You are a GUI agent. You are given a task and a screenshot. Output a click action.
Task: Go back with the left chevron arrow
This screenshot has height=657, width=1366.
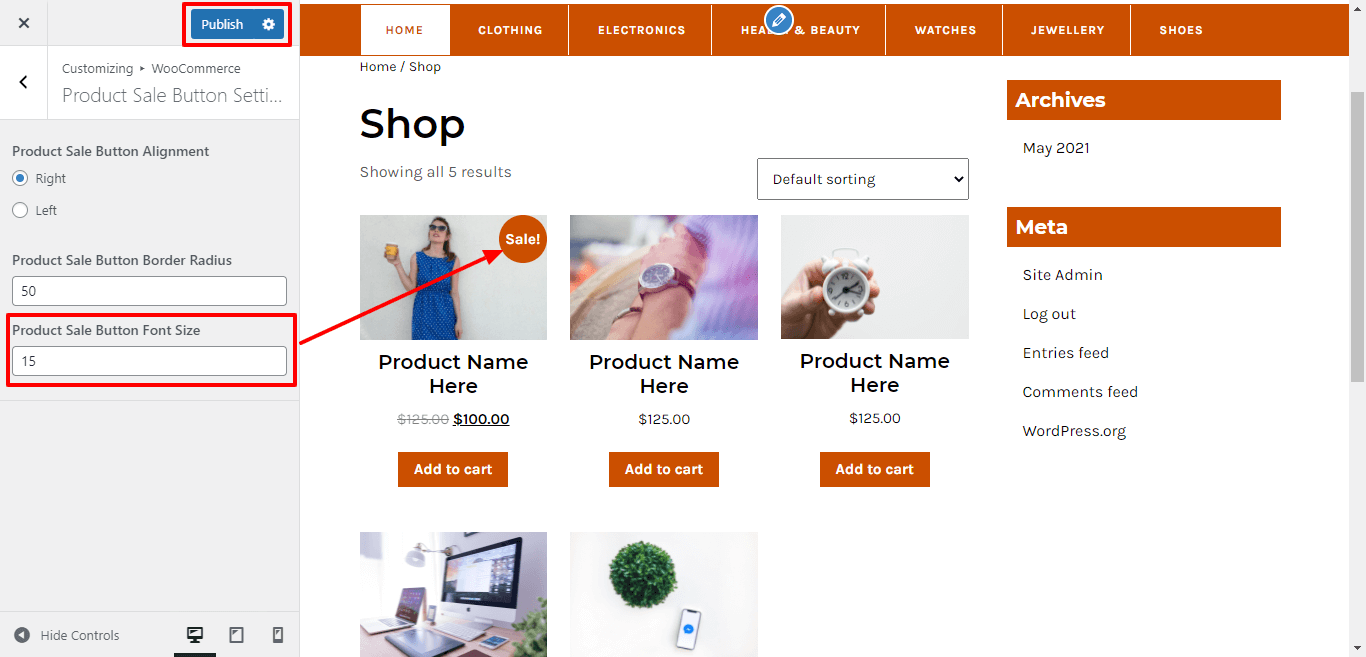[24, 82]
